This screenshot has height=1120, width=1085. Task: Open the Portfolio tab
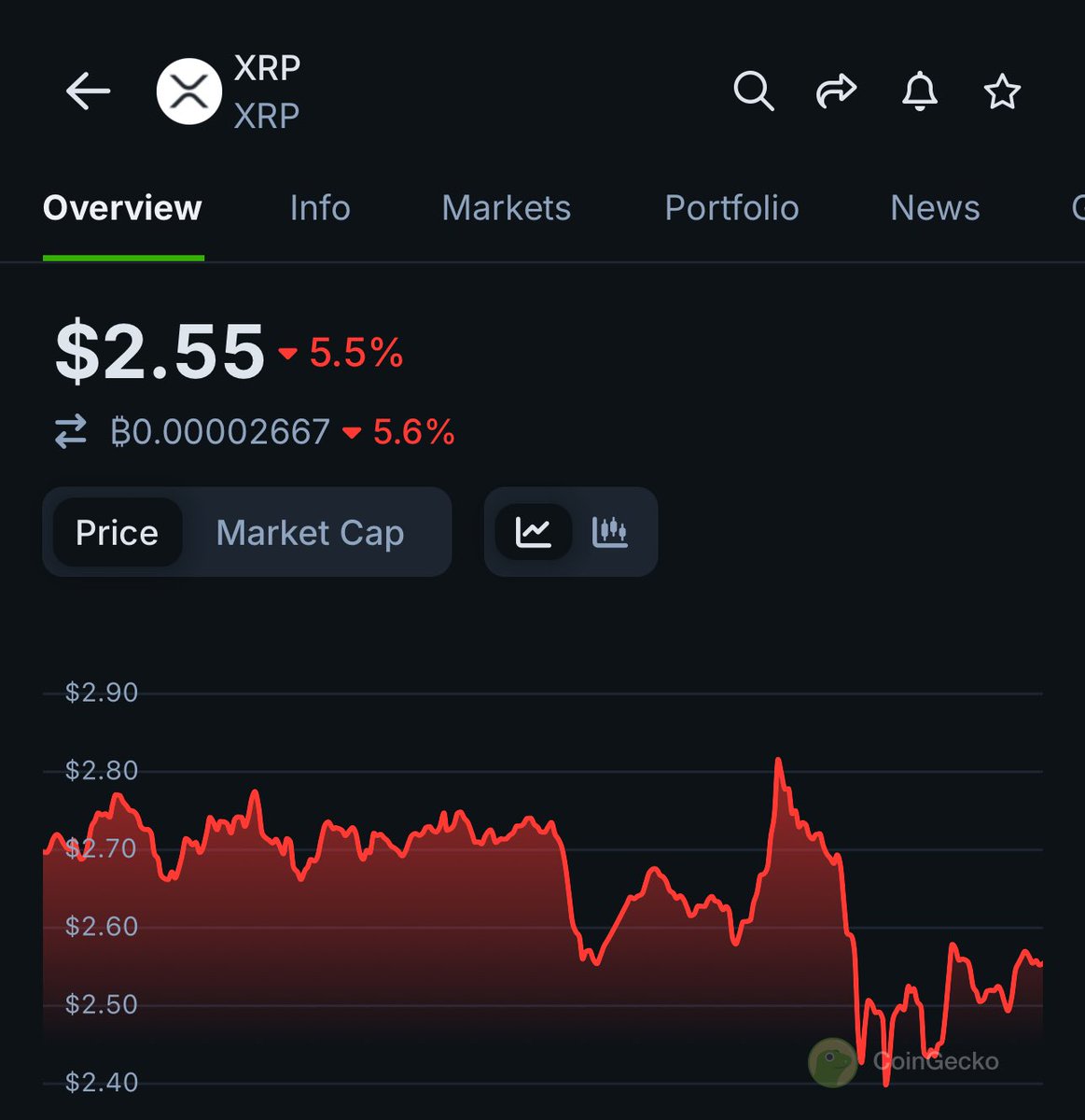pos(731,208)
